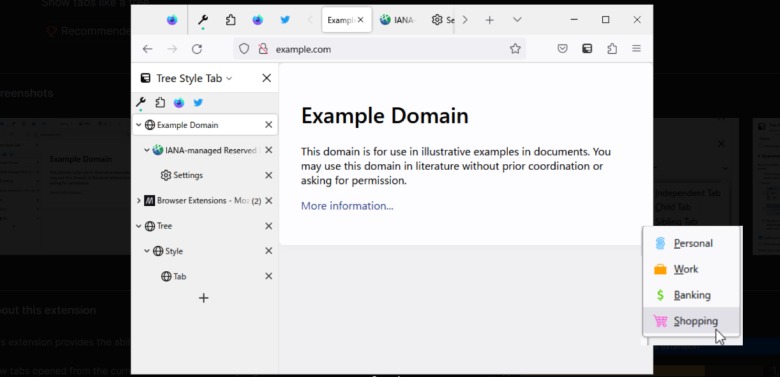Bookmark this page with the star

[515, 49]
